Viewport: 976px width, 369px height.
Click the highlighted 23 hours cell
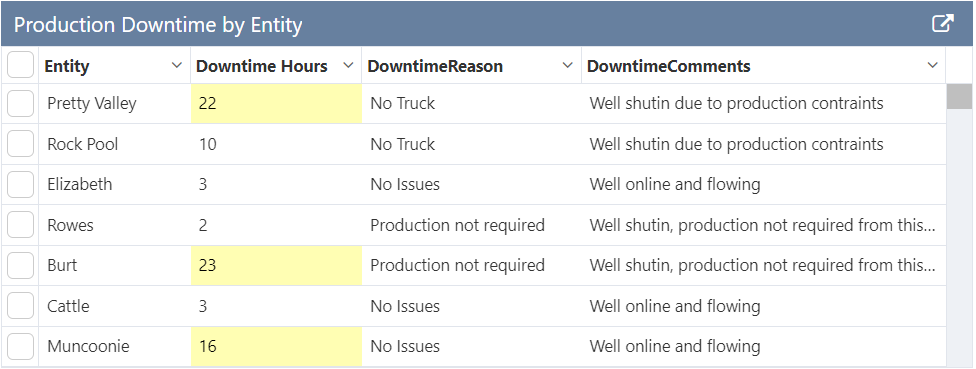point(276,265)
